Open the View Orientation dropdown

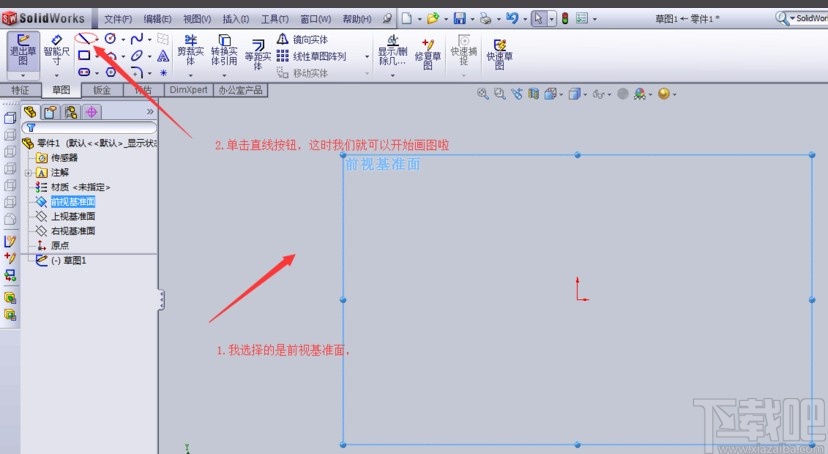[553, 94]
